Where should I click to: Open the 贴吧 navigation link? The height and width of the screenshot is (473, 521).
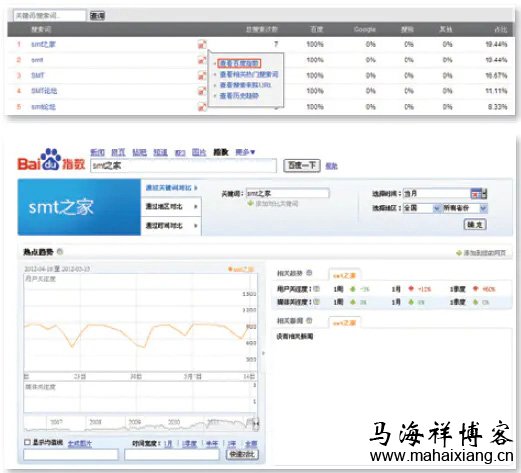click(139, 152)
